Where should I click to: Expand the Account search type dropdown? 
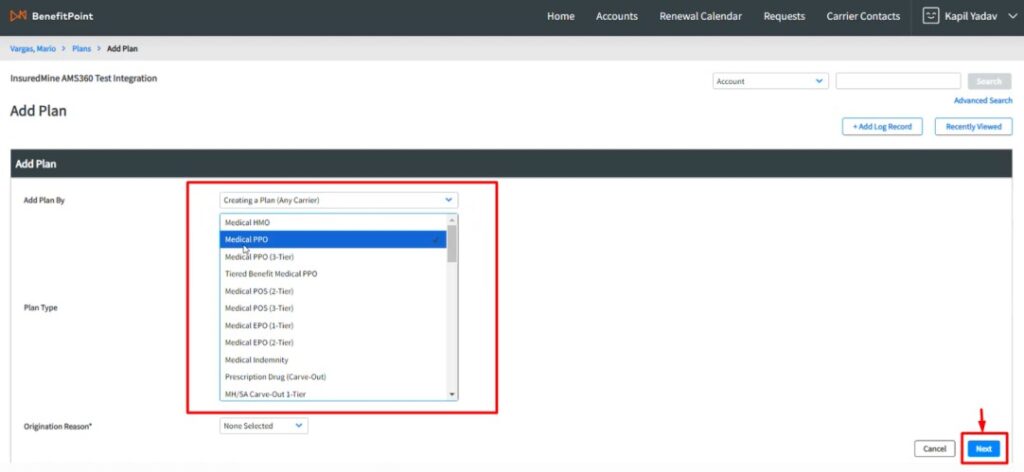[x=770, y=81]
